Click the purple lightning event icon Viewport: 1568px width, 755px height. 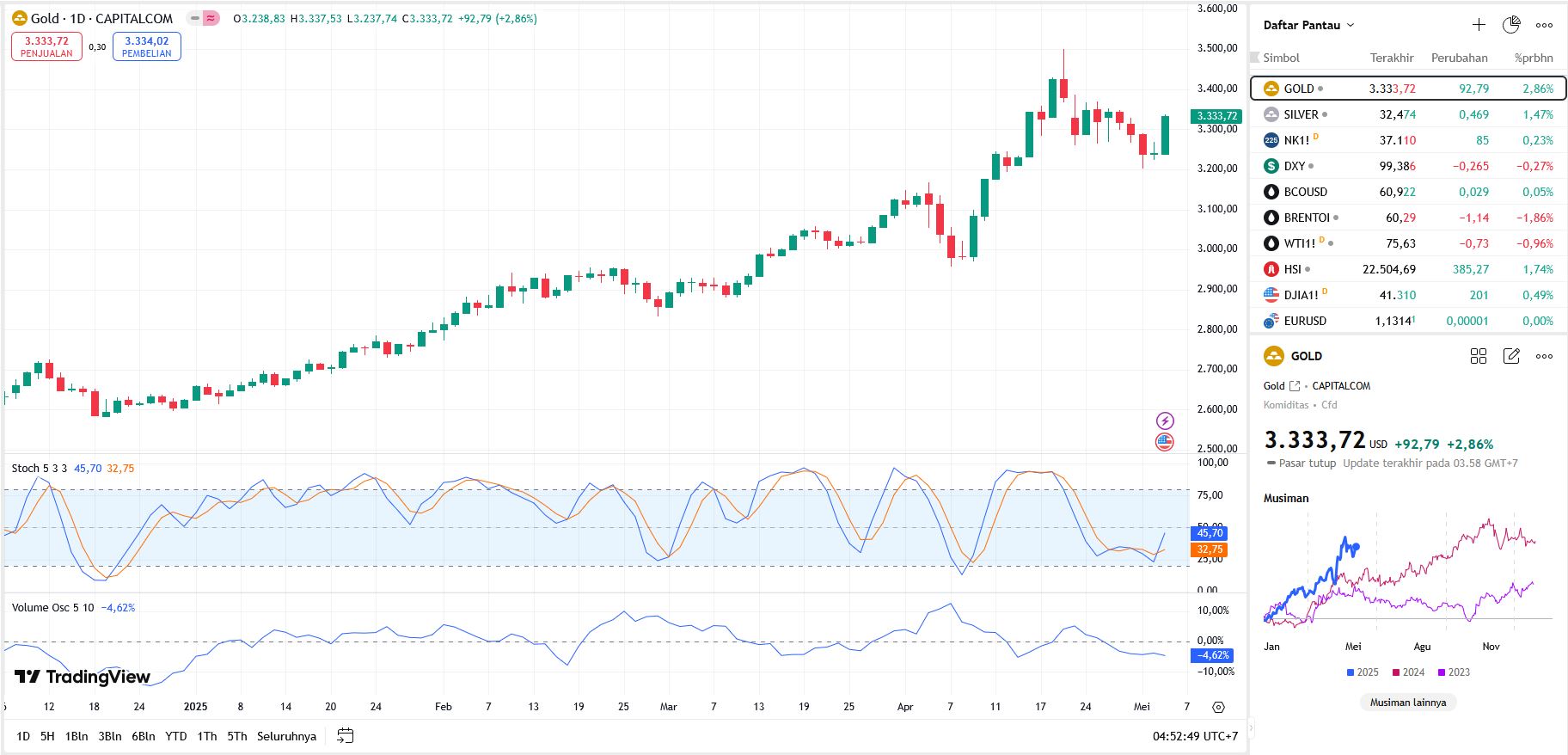1165,420
